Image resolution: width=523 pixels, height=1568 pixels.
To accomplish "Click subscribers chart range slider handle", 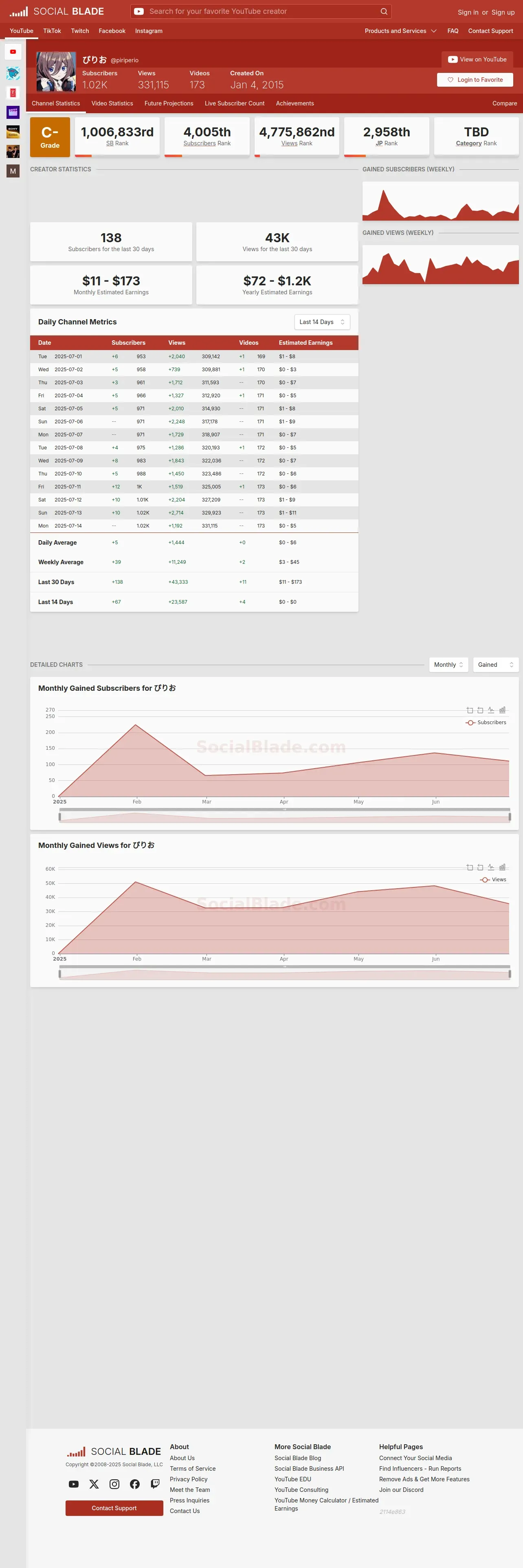I will (59, 817).
